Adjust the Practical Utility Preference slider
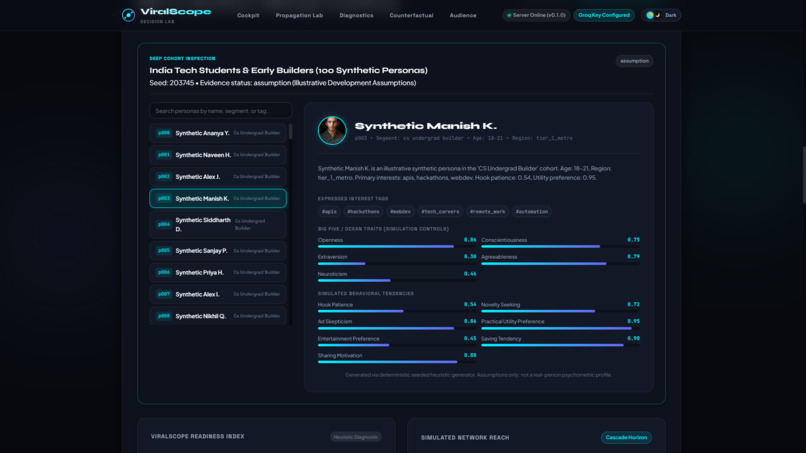Viewport: 806px width, 453px height. [560, 328]
